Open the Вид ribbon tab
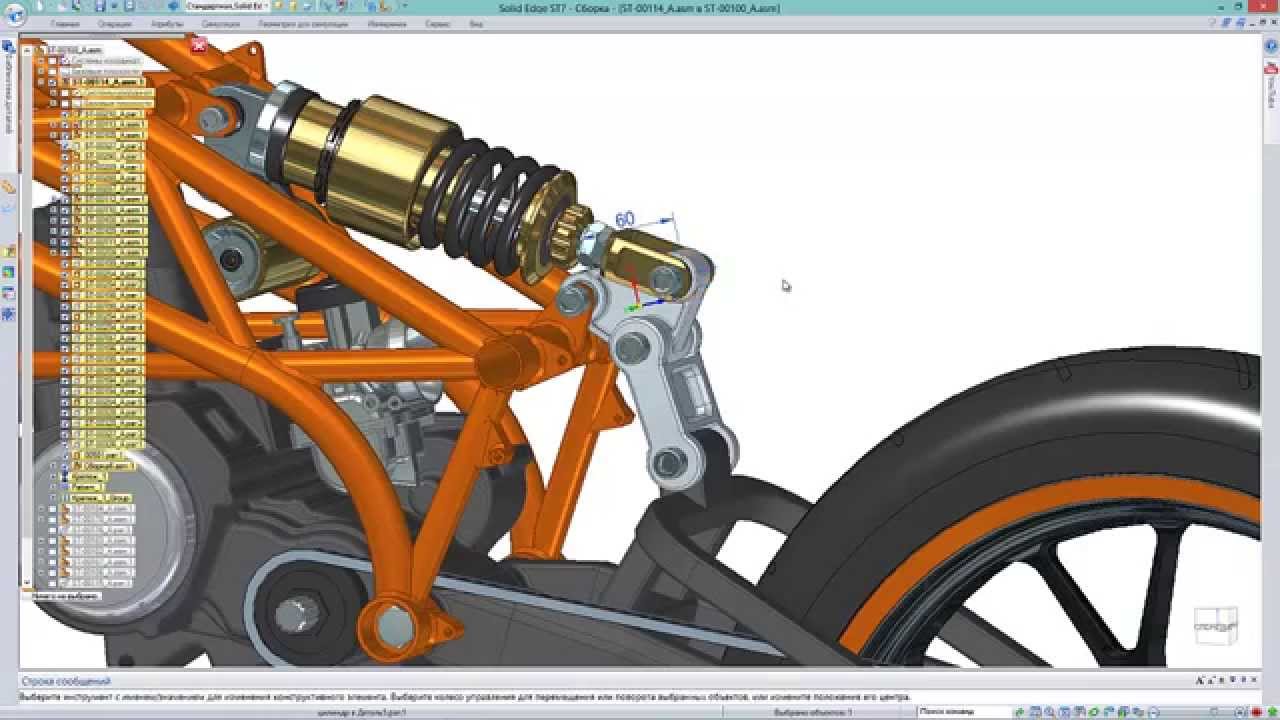The height and width of the screenshot is (720, 1280). [476, 22]
